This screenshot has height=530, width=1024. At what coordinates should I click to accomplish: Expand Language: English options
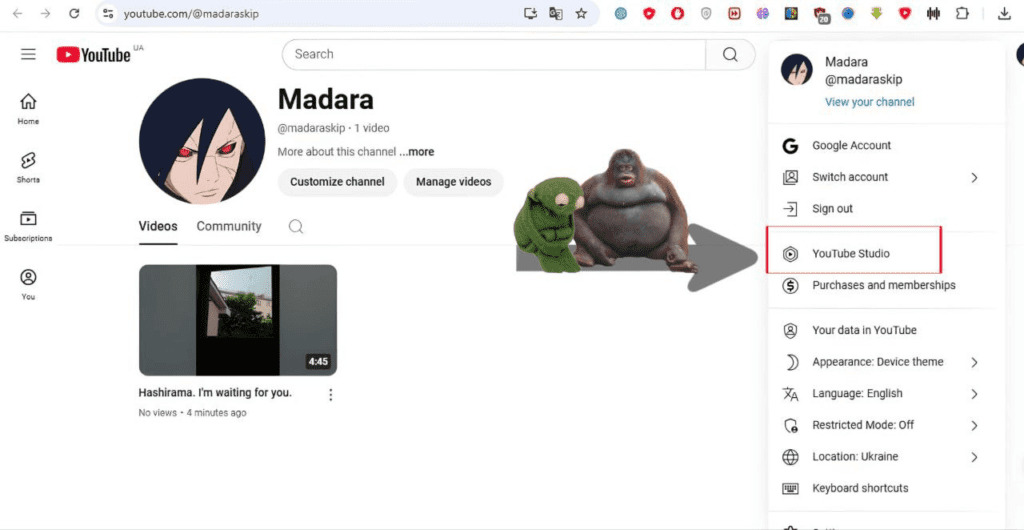886,394
